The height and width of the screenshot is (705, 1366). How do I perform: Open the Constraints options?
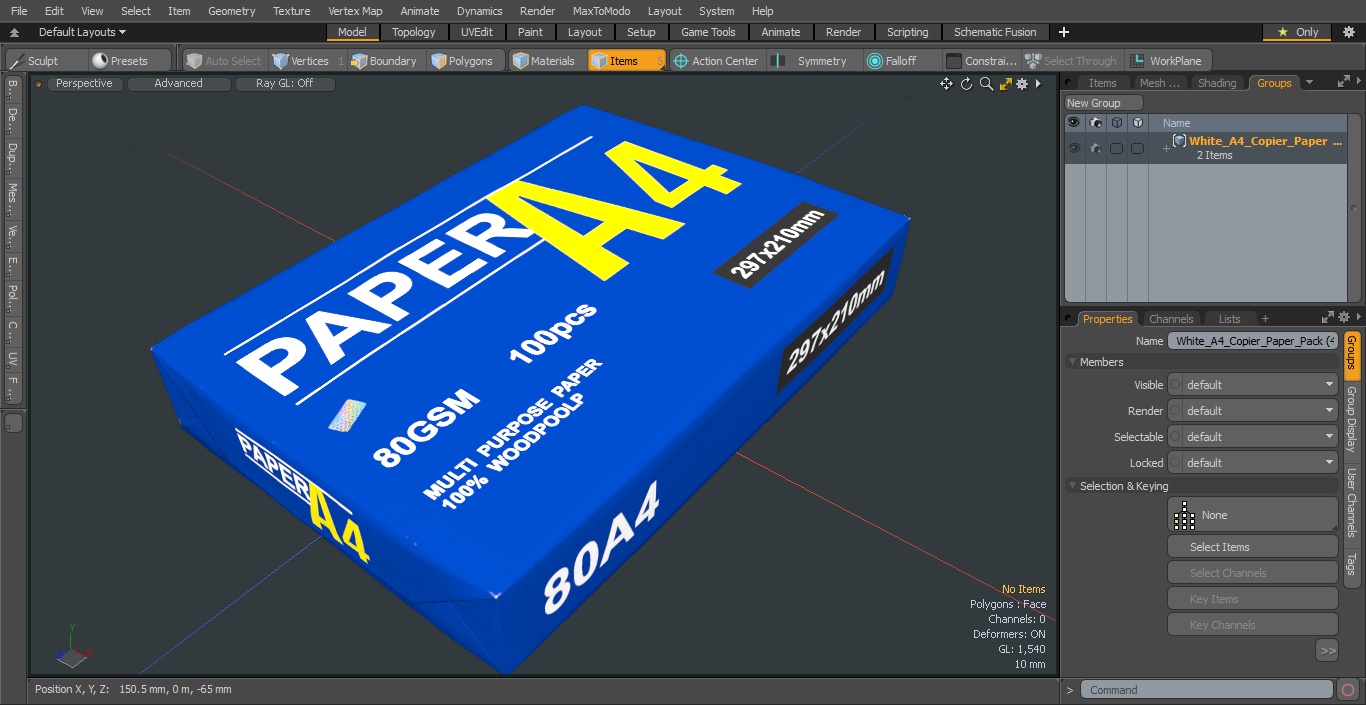point(982,61)
